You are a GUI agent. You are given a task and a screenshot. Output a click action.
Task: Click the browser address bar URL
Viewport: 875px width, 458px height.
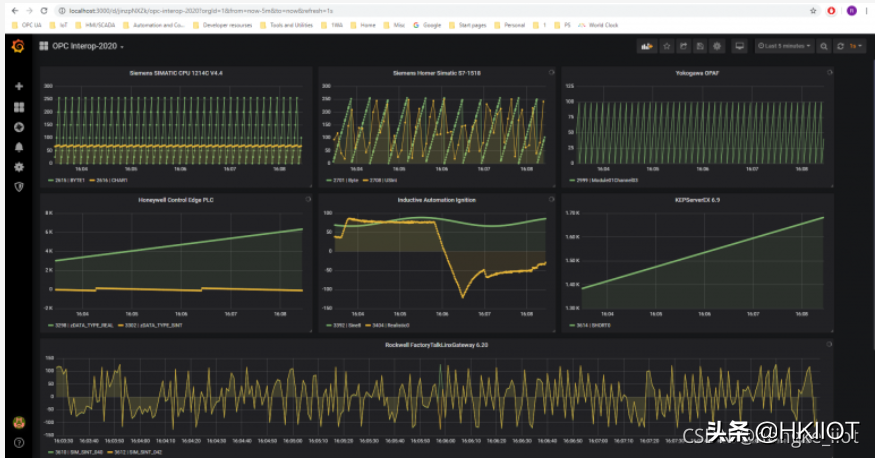[x=201, y=11]
